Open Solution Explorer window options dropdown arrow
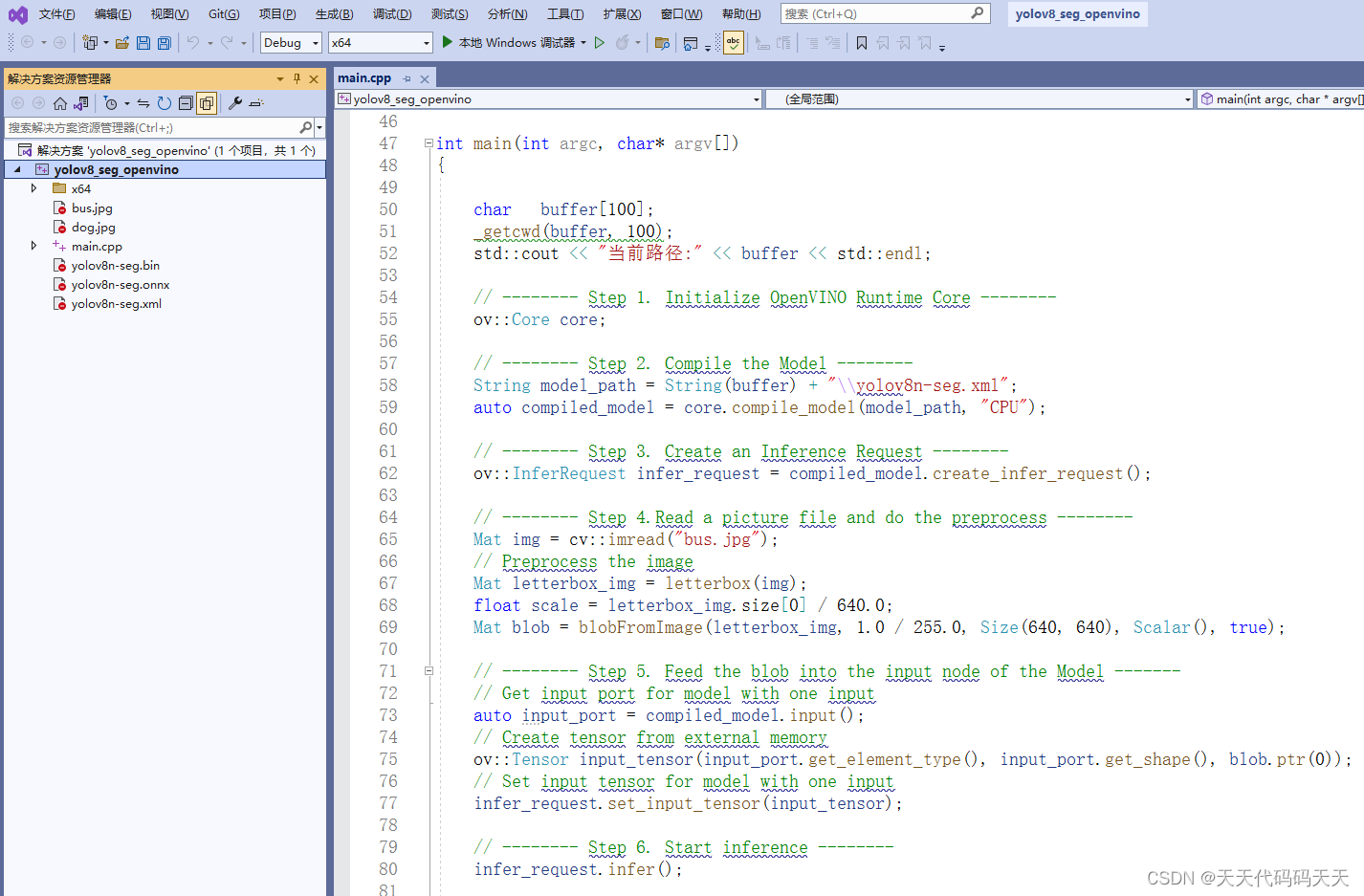The image size is (1364, 896). tap(280, 79)
